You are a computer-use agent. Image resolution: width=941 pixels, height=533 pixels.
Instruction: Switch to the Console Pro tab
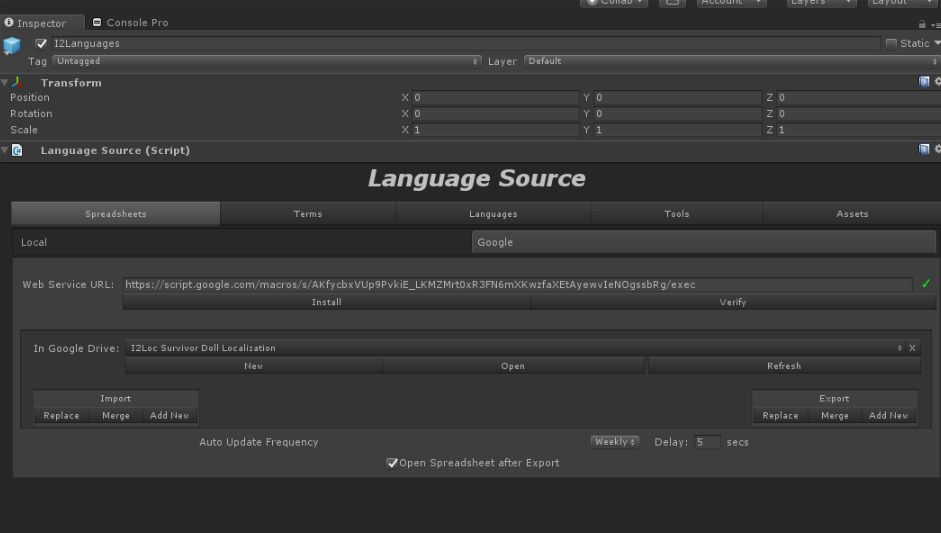pos(130,22)
